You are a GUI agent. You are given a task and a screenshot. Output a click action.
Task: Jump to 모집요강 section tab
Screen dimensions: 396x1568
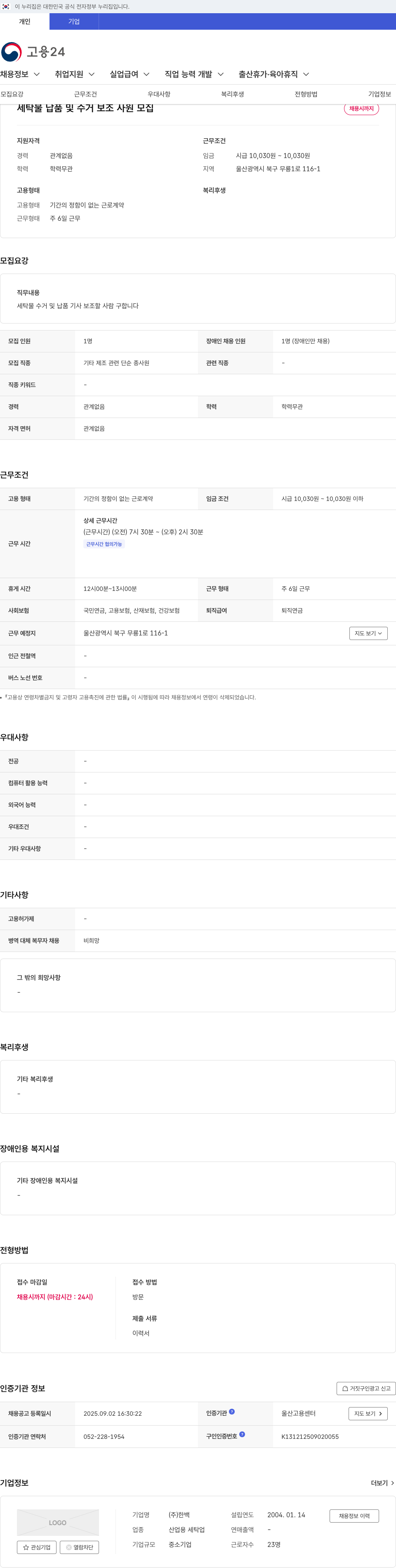pos(12,94)
